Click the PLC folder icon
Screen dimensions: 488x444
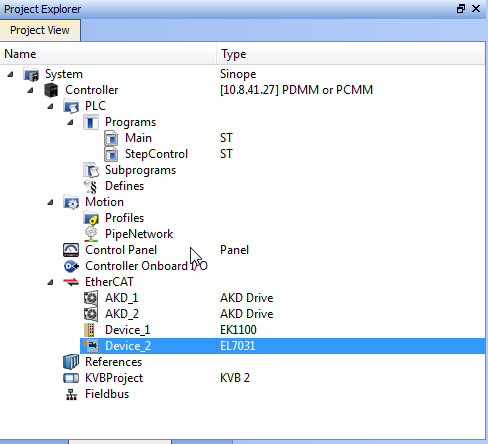(71, 106)
